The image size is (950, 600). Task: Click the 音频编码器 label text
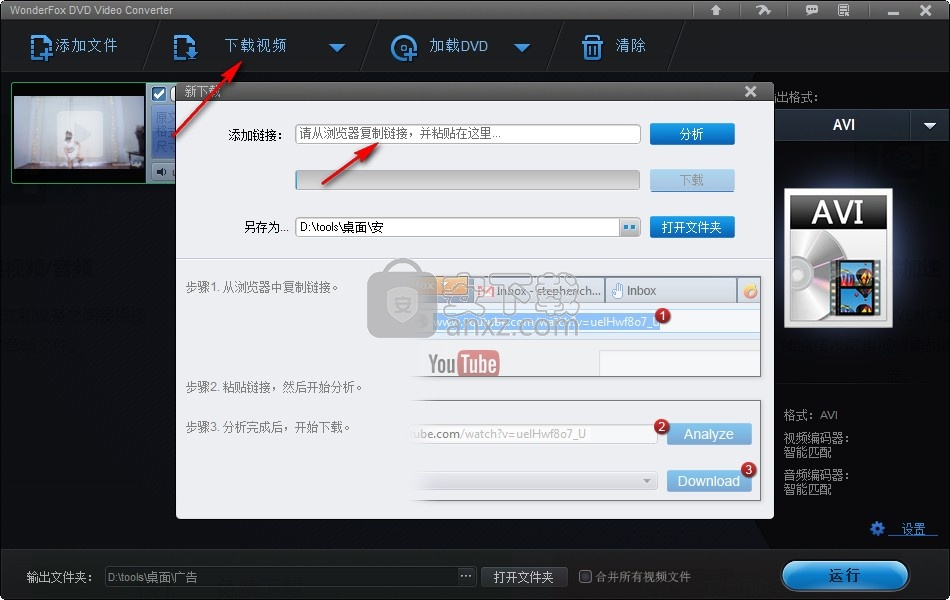[815, 475]
